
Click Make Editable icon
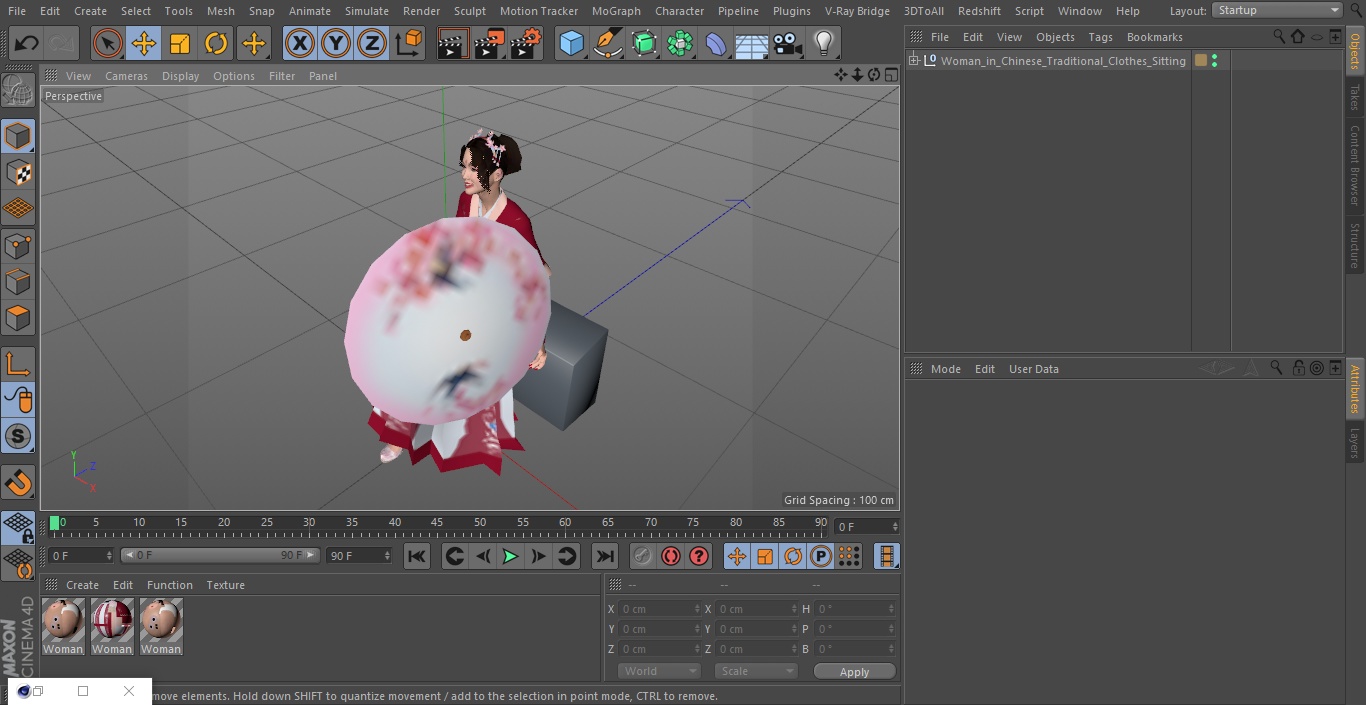pyautogui.click(x=18, y=92)
